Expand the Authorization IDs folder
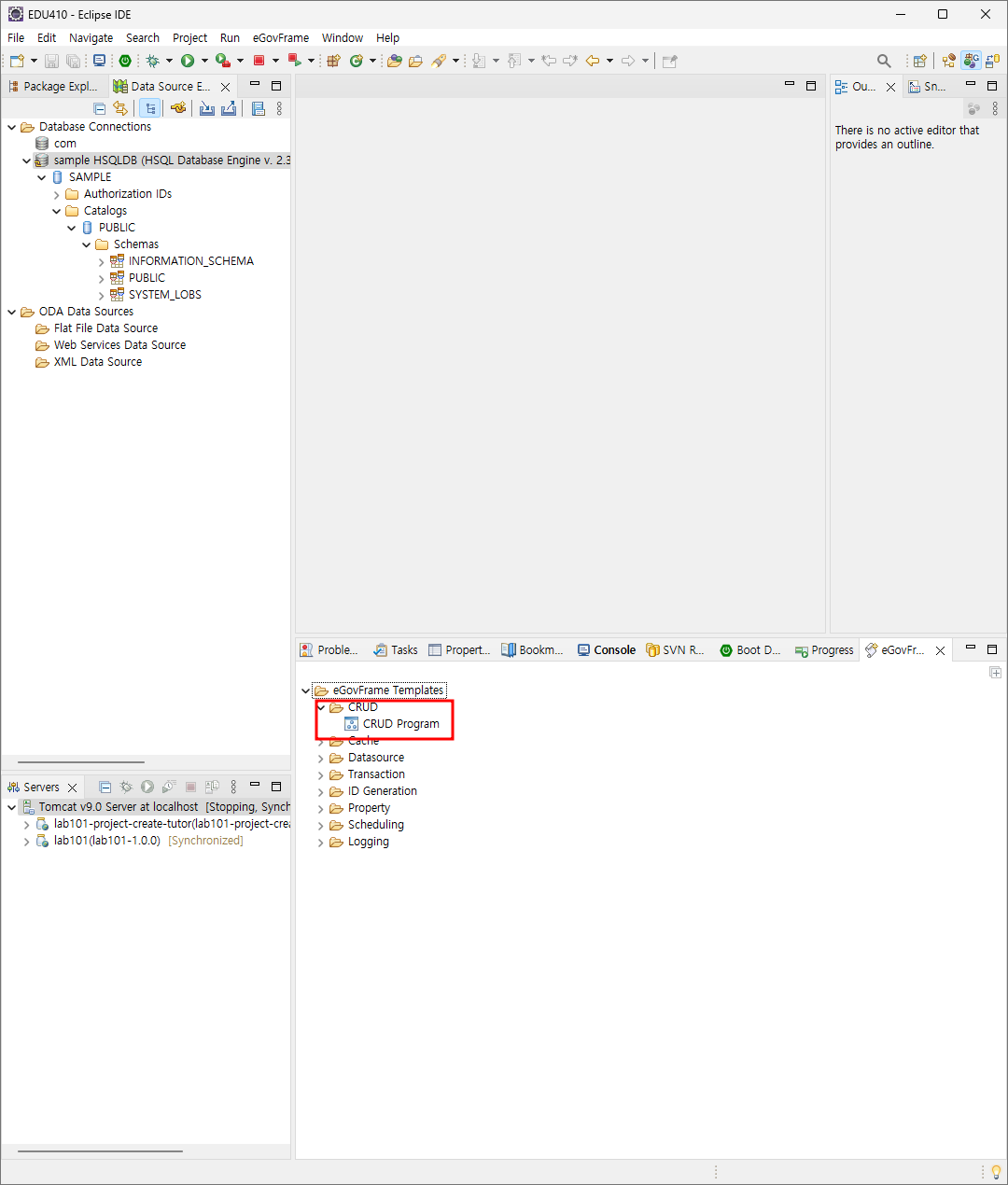This screenshot has width=1008, height=1185. pyautogui.click(x=57, y=194)
